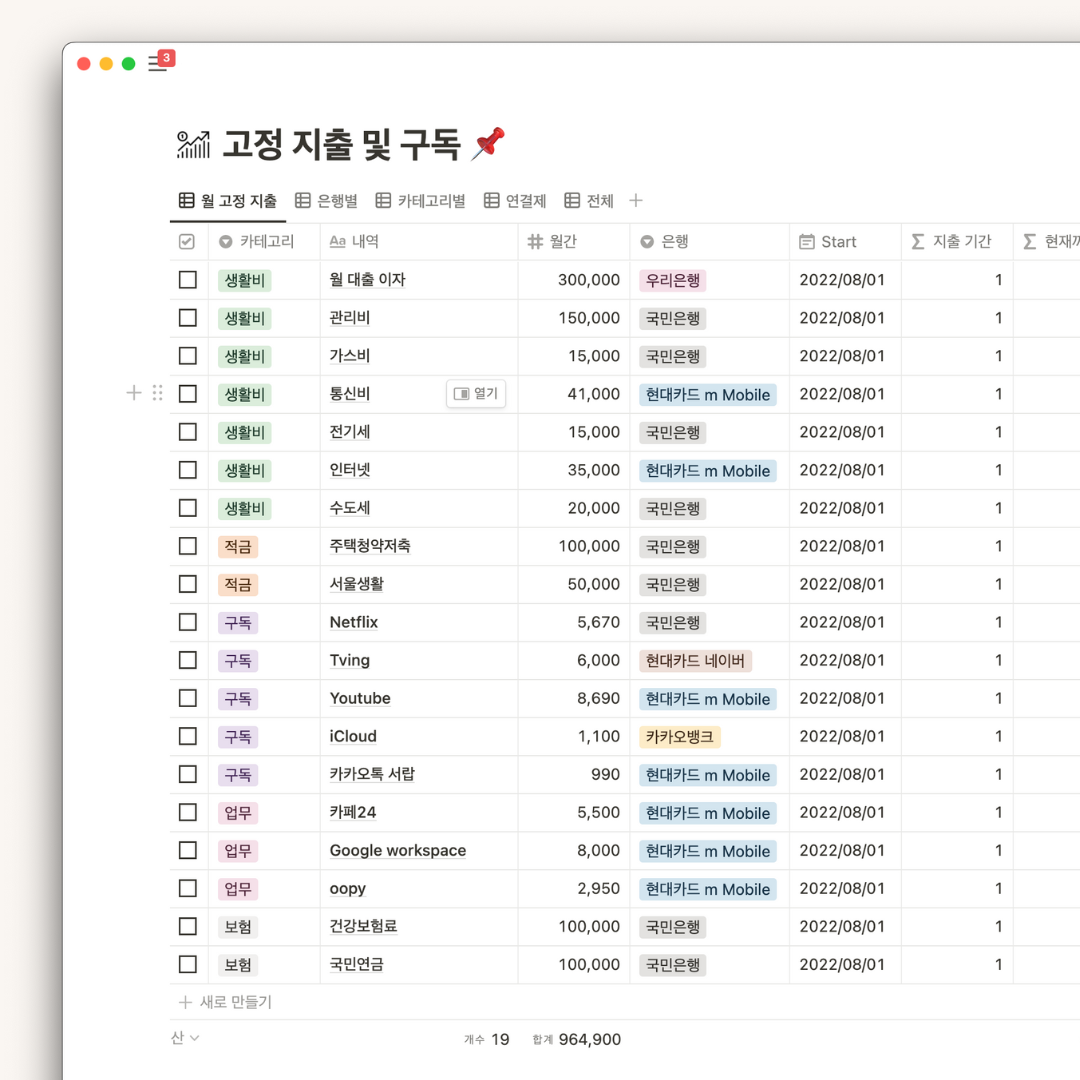This screenshot has height=1080, width=1080.
Task: Click the 국민은행 tag in 관리비 row
Action: [x=672, y=318]
